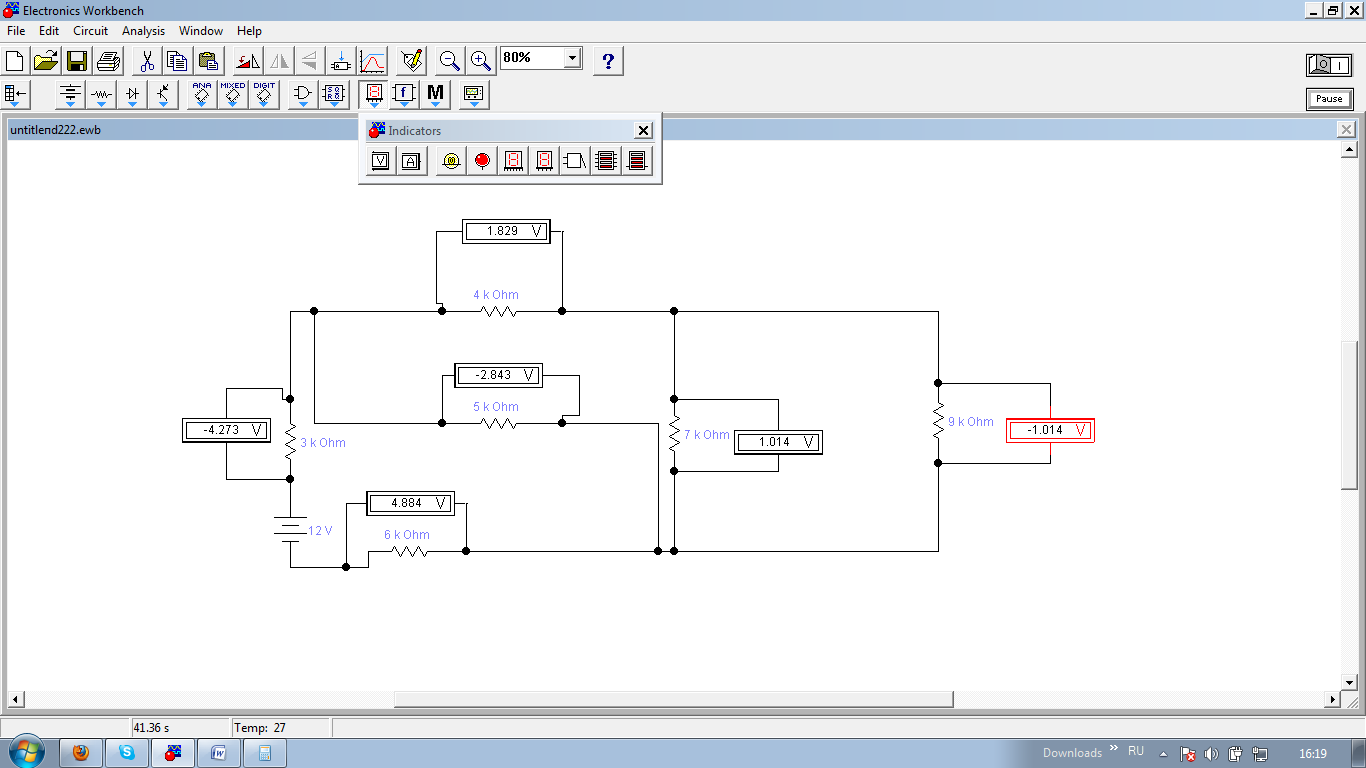Screen dimensions: 1366x768
Task: Expand the Logic Gates bin
Action: coord(303,95)
